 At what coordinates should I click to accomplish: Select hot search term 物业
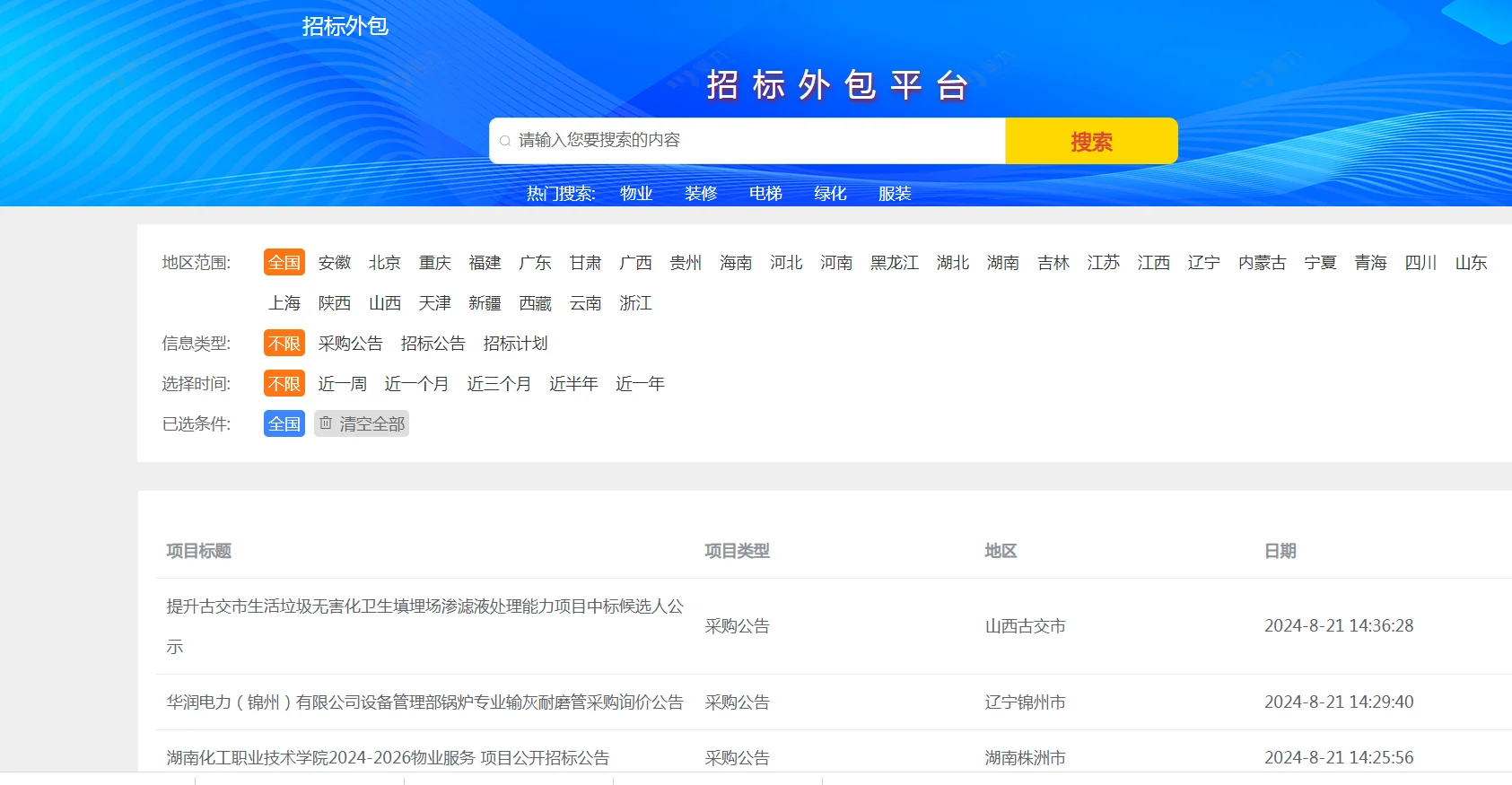(x=636, y=193)
